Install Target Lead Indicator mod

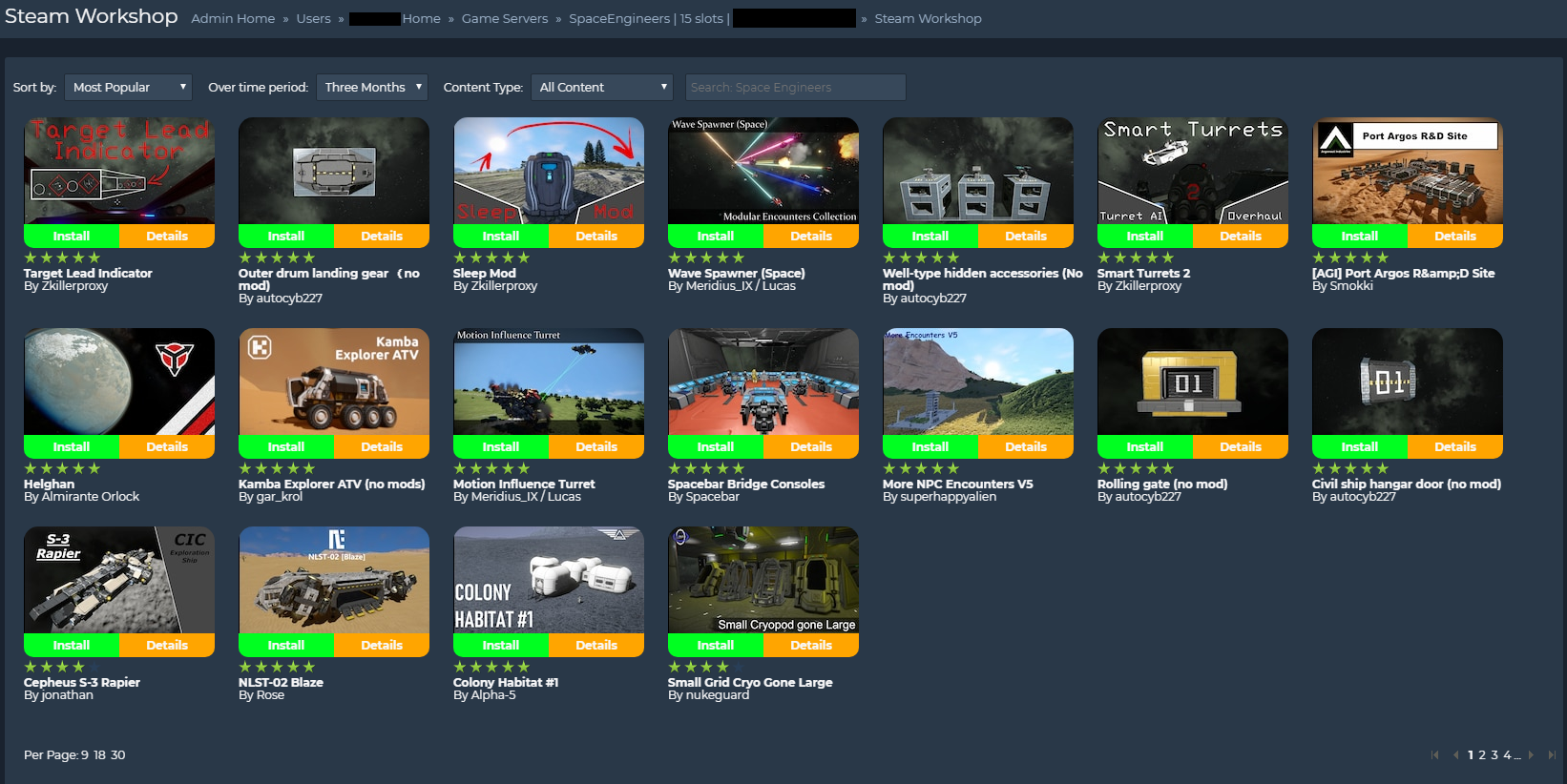(72, 236)
